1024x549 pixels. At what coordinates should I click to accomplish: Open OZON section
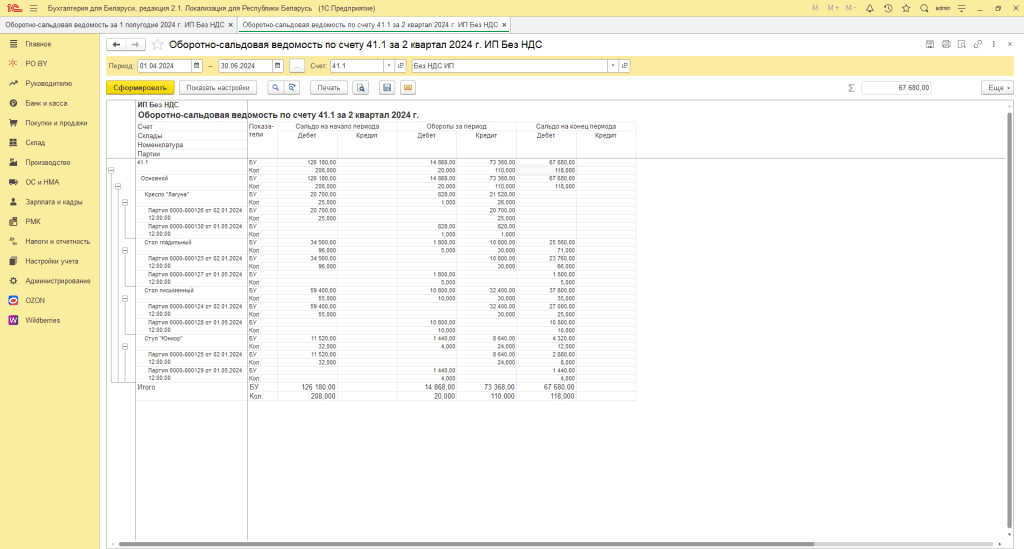(x=35, y=300)
